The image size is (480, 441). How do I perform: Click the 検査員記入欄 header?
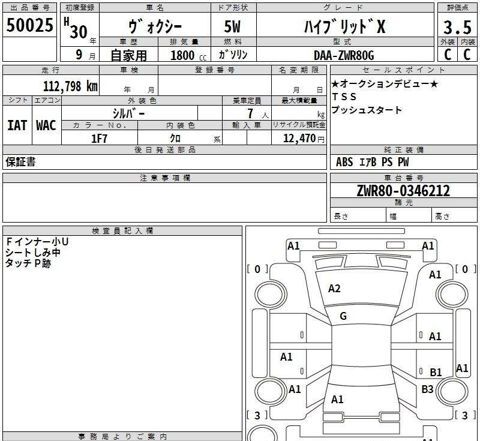click(x=122, y=231)
